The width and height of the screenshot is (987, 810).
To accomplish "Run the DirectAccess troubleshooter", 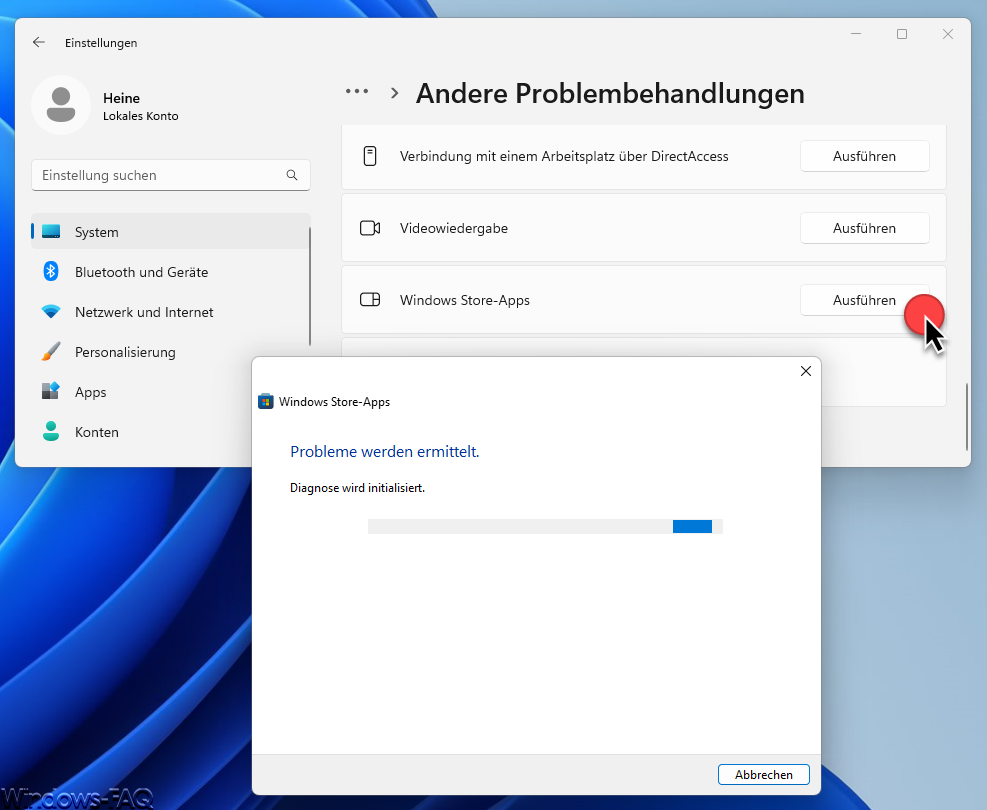I will pos(864,156).
